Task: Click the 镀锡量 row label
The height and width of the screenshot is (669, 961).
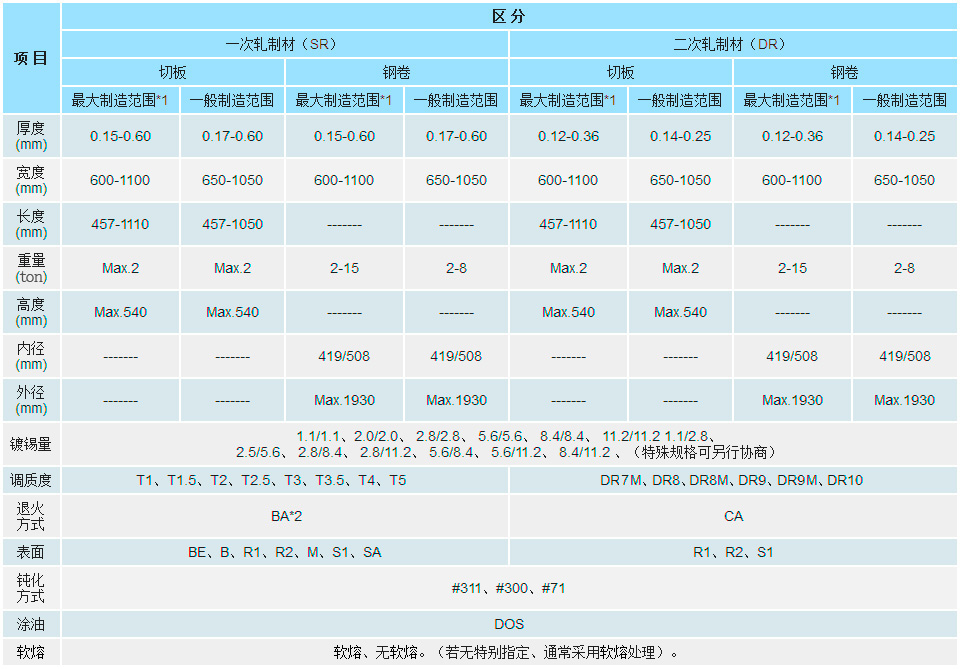Action: tap(31, 444)
